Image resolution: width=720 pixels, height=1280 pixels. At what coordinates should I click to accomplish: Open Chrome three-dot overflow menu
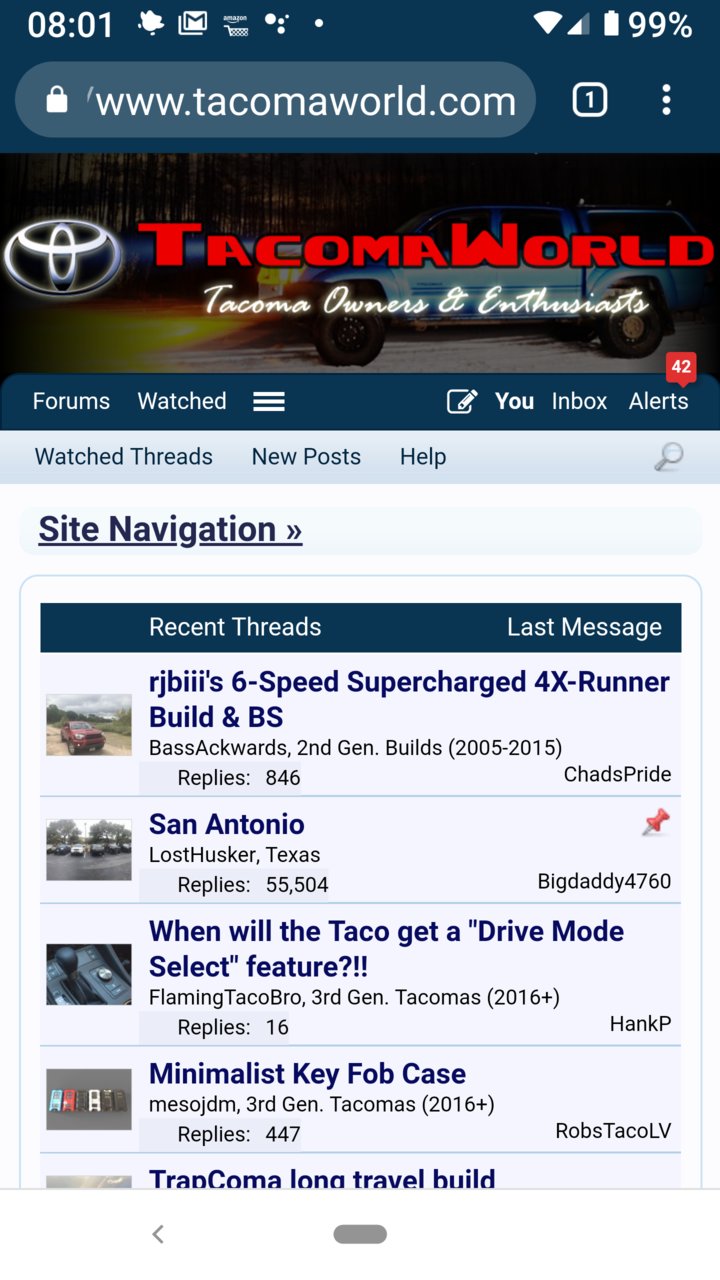coord(666,100)
